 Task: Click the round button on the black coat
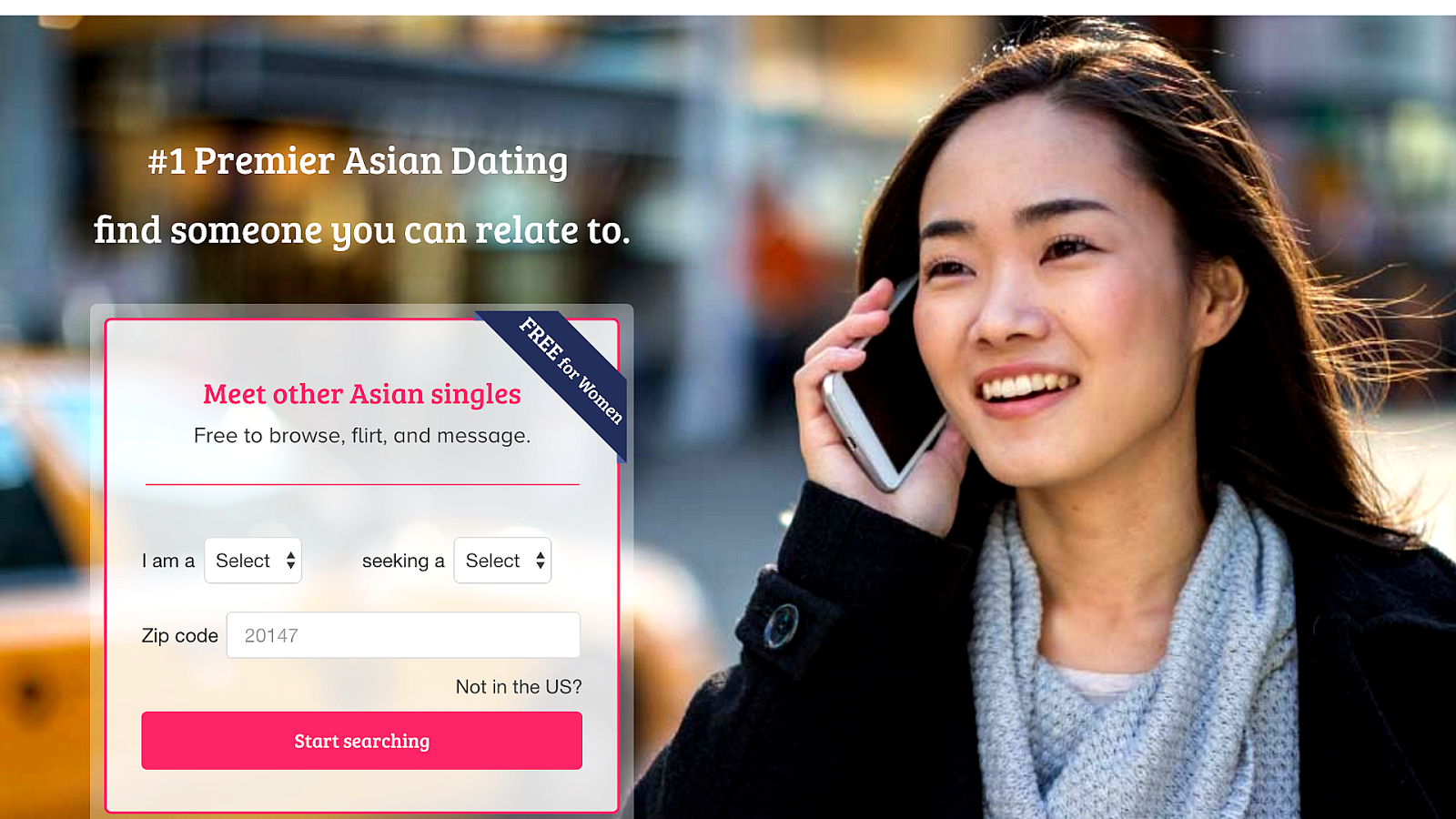[x=781, y=625]
